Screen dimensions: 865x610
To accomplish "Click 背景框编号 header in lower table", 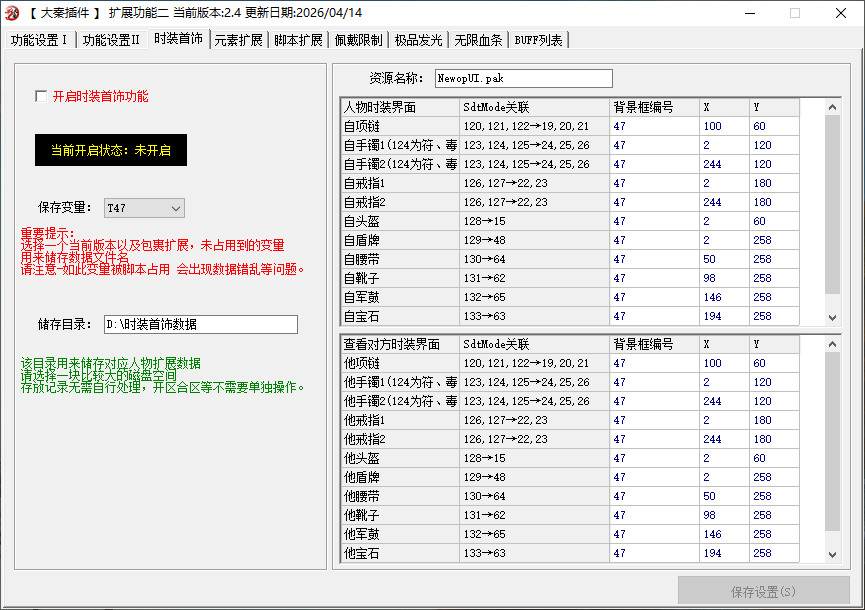I will point(654,344).
